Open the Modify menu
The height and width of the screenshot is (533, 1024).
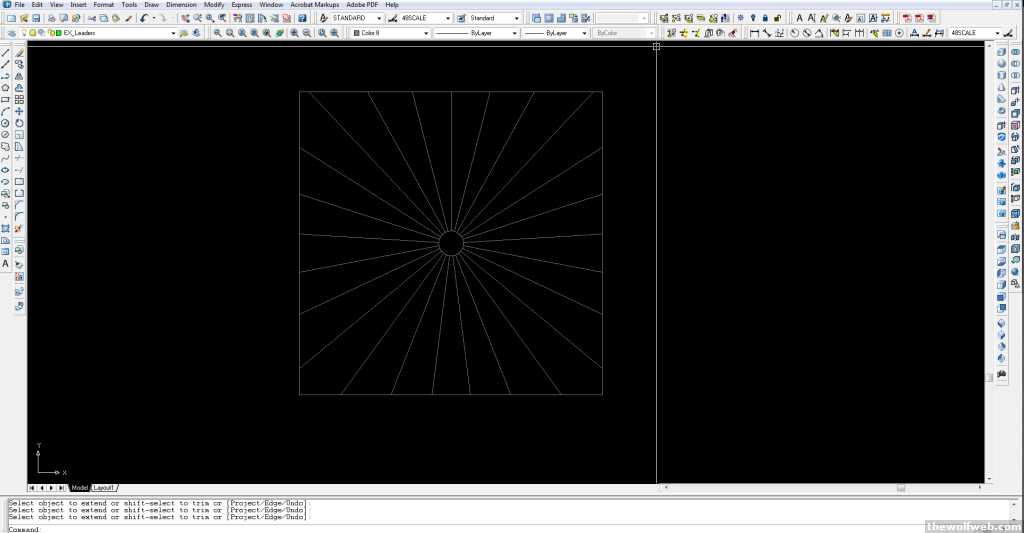pos(214,5)
